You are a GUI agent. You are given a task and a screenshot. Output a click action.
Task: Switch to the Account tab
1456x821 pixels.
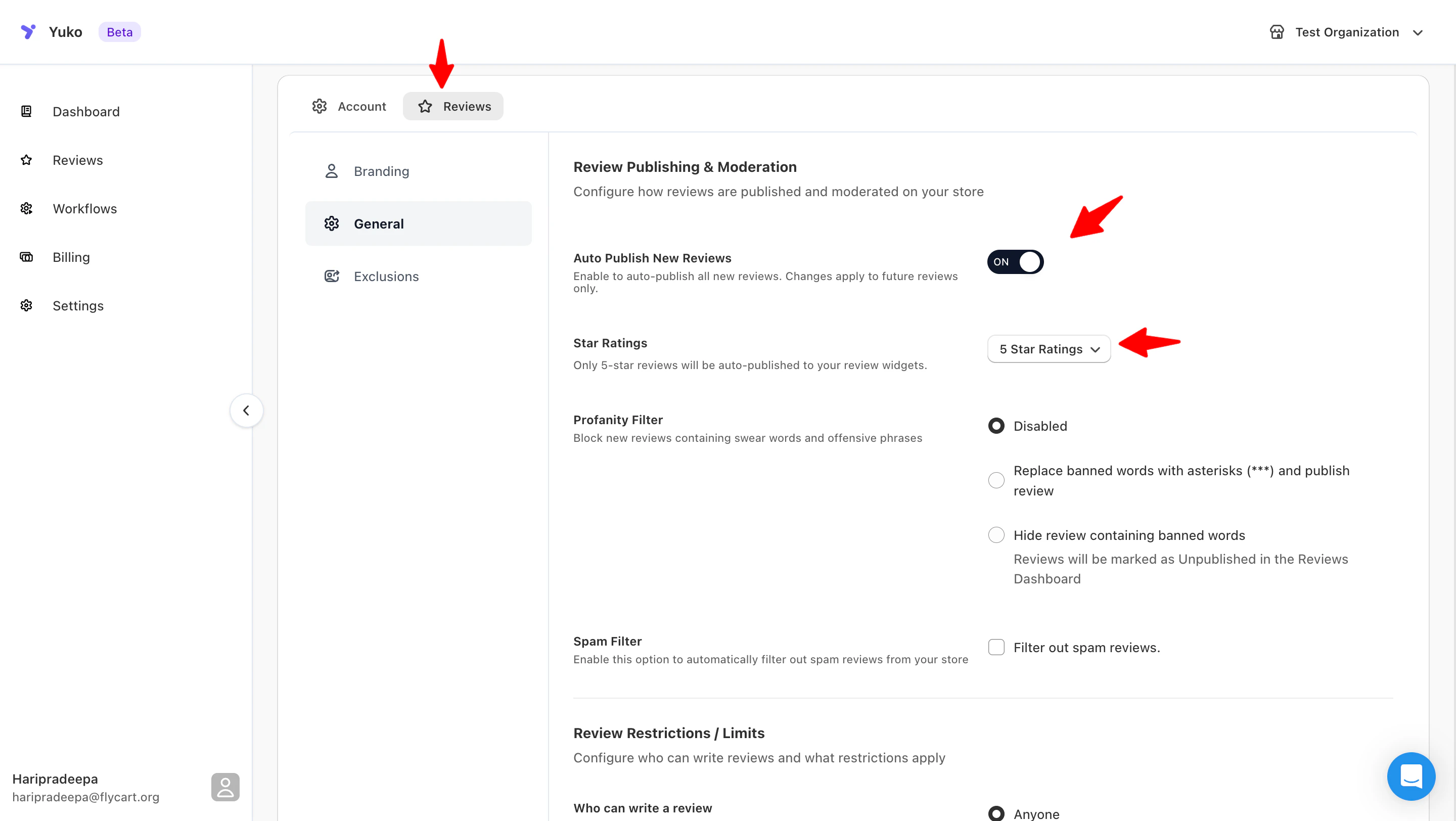tap(349, 106)
